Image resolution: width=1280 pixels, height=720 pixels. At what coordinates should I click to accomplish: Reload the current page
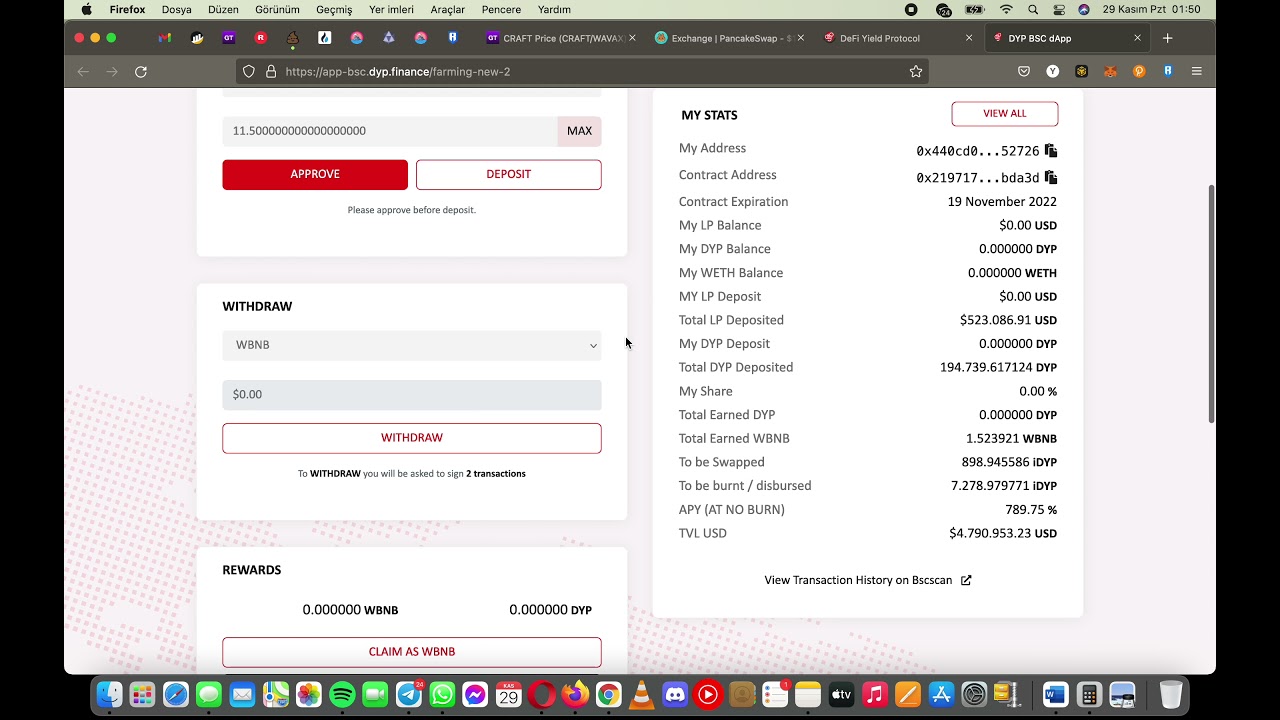coord(141,72)
